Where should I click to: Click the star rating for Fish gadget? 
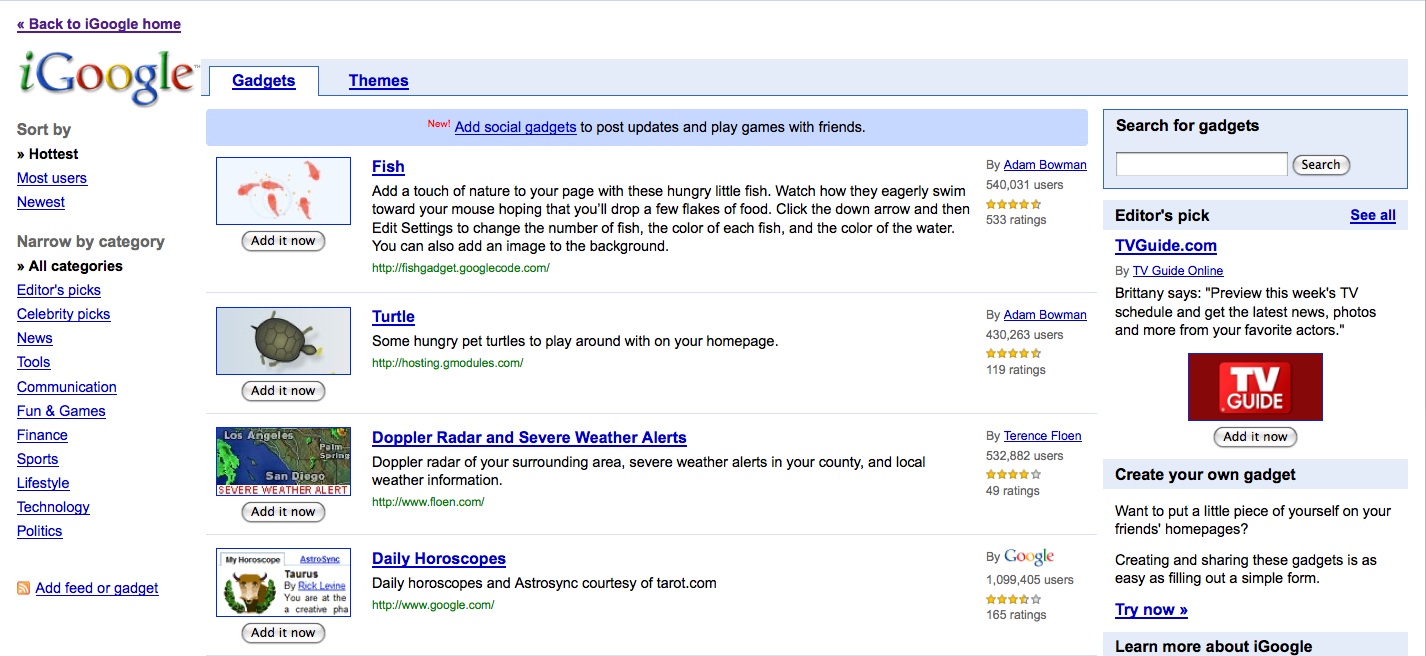click(x=1013, y=203)
